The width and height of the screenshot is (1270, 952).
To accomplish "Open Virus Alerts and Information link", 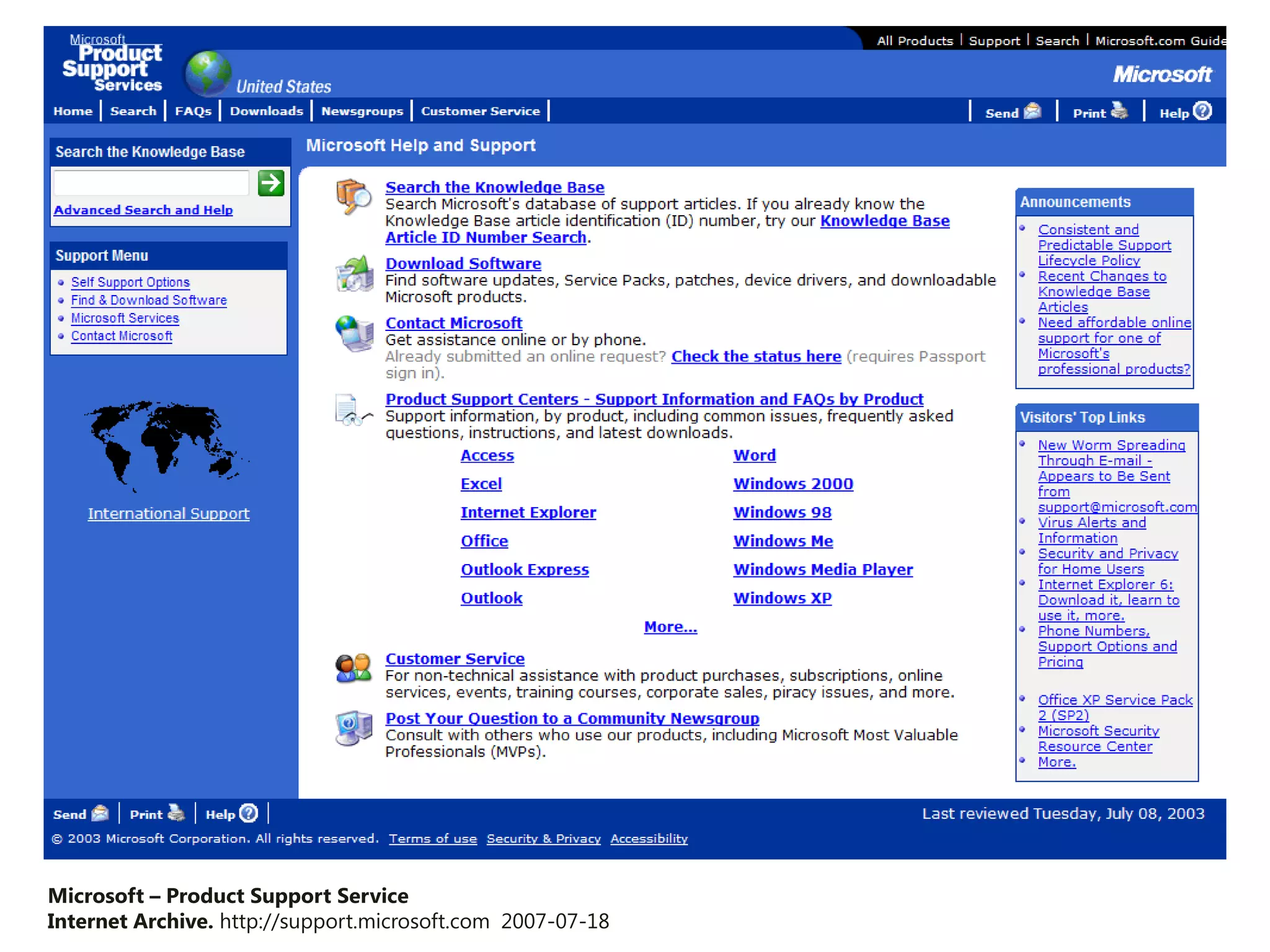I will [x=1092, y=531].
